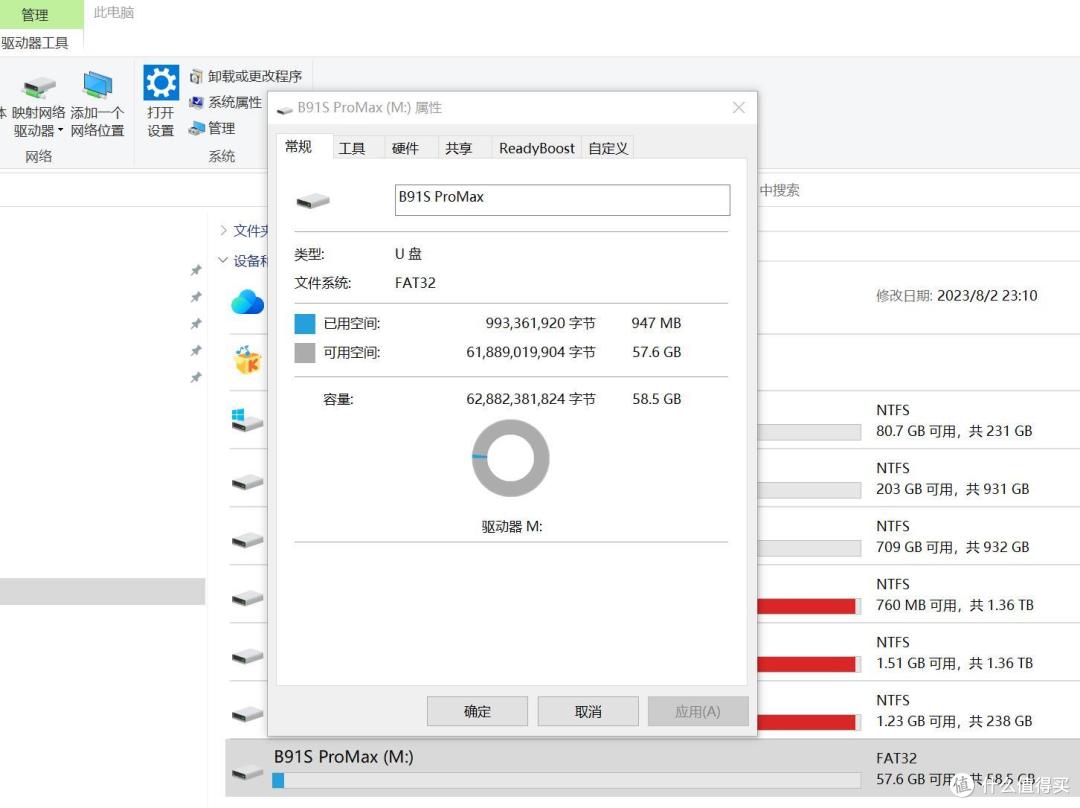Click the blue used space color swatch
Screen dimensions: 1080x808
pyautogui.click(x=304, y=323)
